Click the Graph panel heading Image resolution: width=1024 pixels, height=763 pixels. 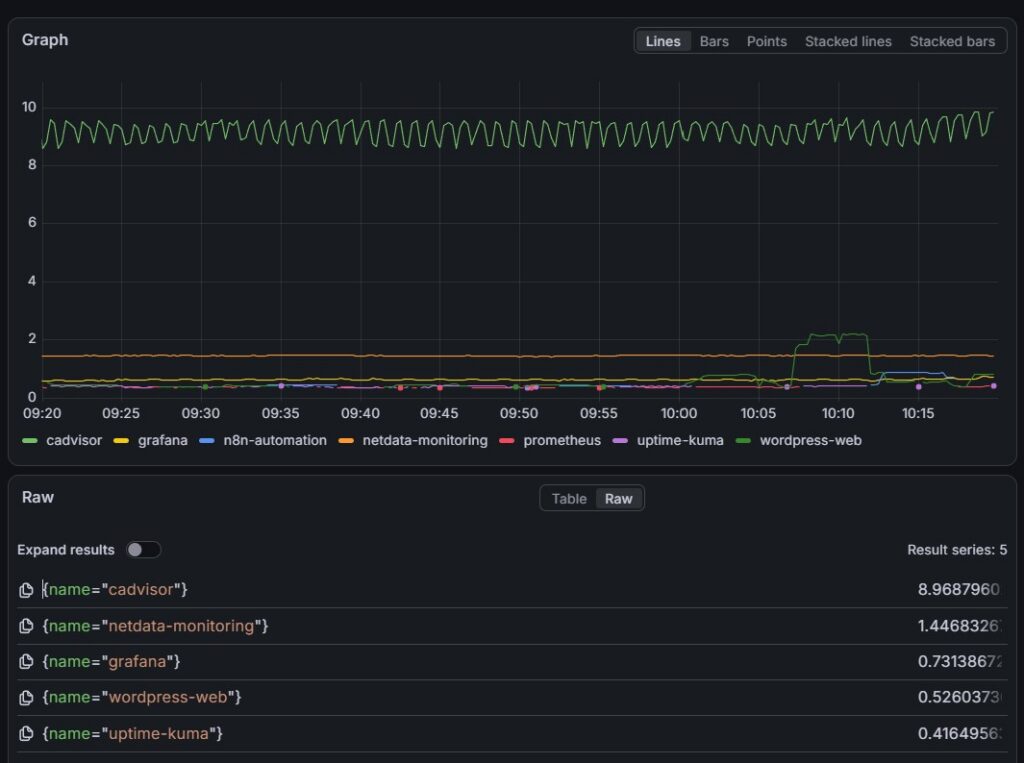[x=45, y=40]
